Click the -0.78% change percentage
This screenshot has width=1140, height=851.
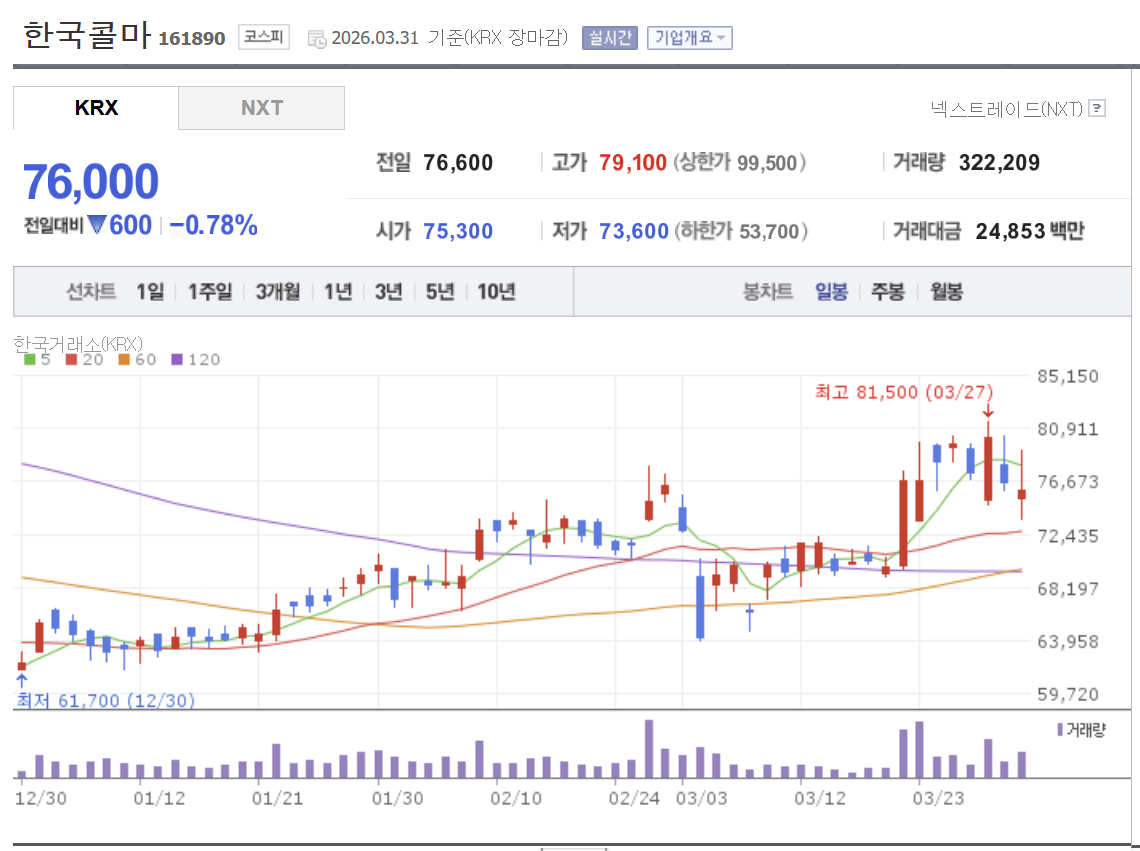[213, 225]
